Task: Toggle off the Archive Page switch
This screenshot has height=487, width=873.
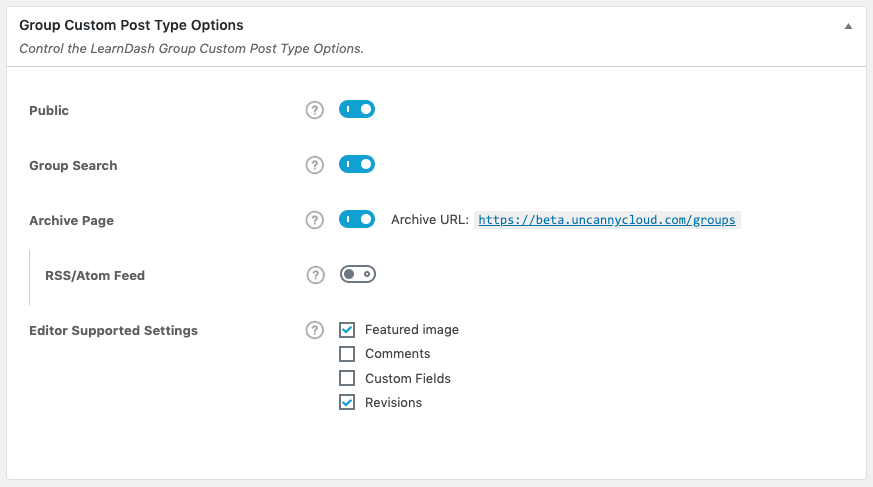Action: pyautogui.click(x=357, y=219)
